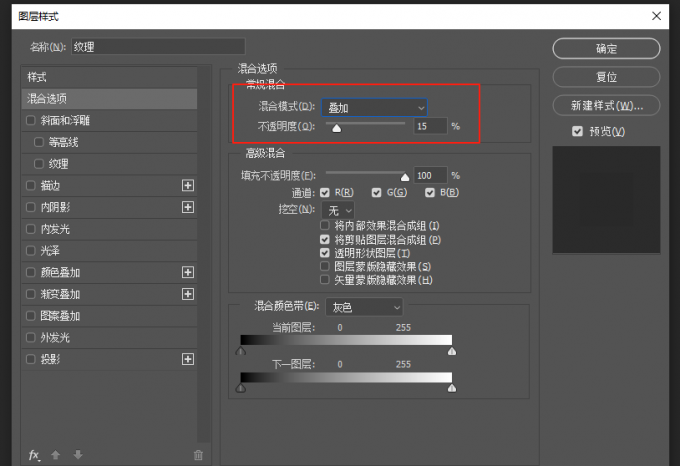Open the 混合颜色带 dropdown showing 灰色
Image resolution: width=680 pixels, height=466 pixels.
pyautogui.click(x=364, y=307)
